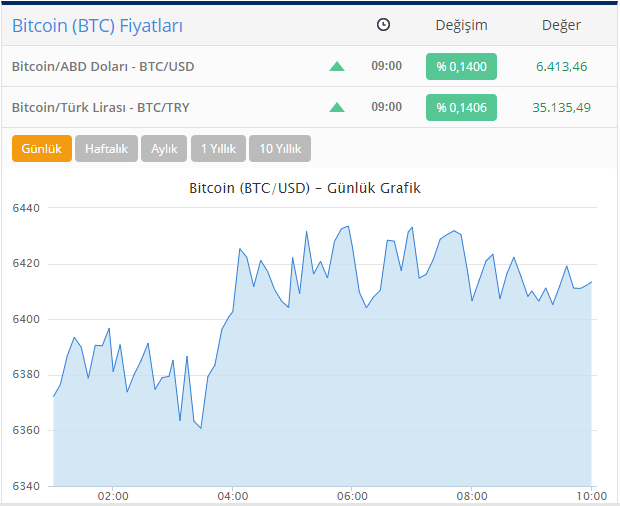The image size is (620, 506).
Task: Click the 6.413,46 value
Action: click(x=561, y=66)
